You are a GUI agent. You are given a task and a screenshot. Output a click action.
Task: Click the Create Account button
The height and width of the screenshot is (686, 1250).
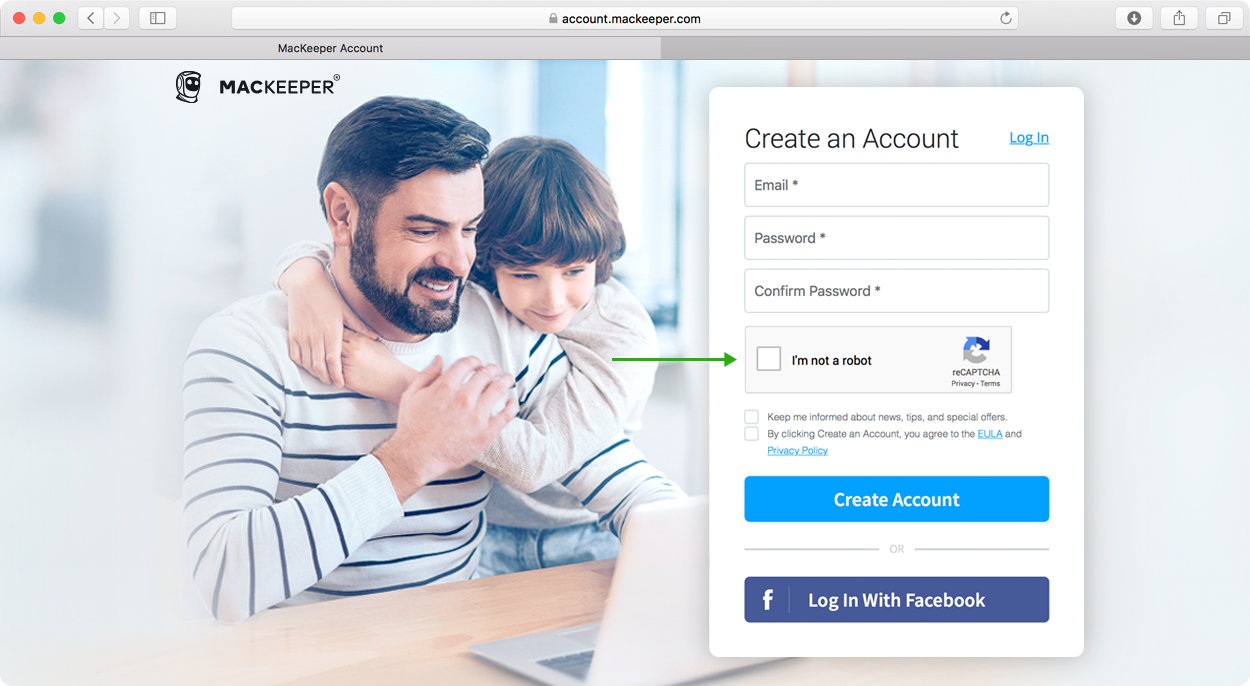pyautogui.click(x=896, y=499)
